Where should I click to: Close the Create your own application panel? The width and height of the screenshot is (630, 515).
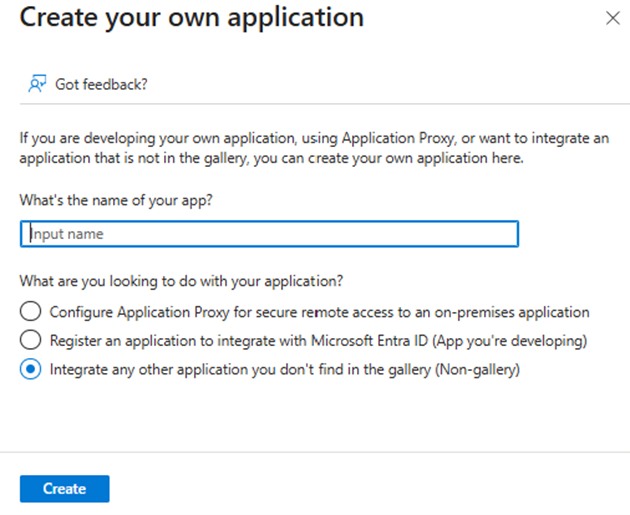[x=612, y=18]
